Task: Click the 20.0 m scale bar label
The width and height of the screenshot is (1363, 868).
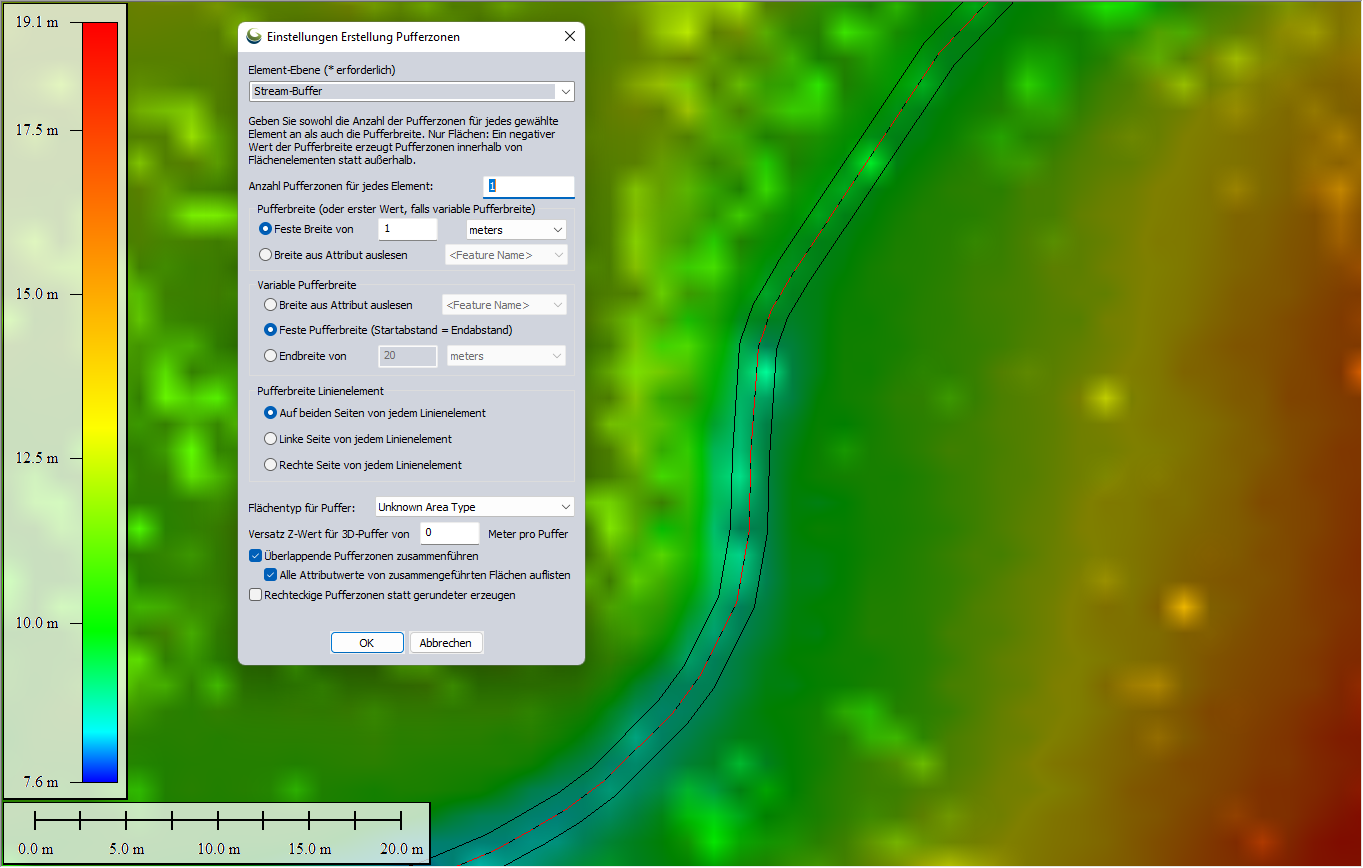Action: pyautogui.click(x=402, y=849)
